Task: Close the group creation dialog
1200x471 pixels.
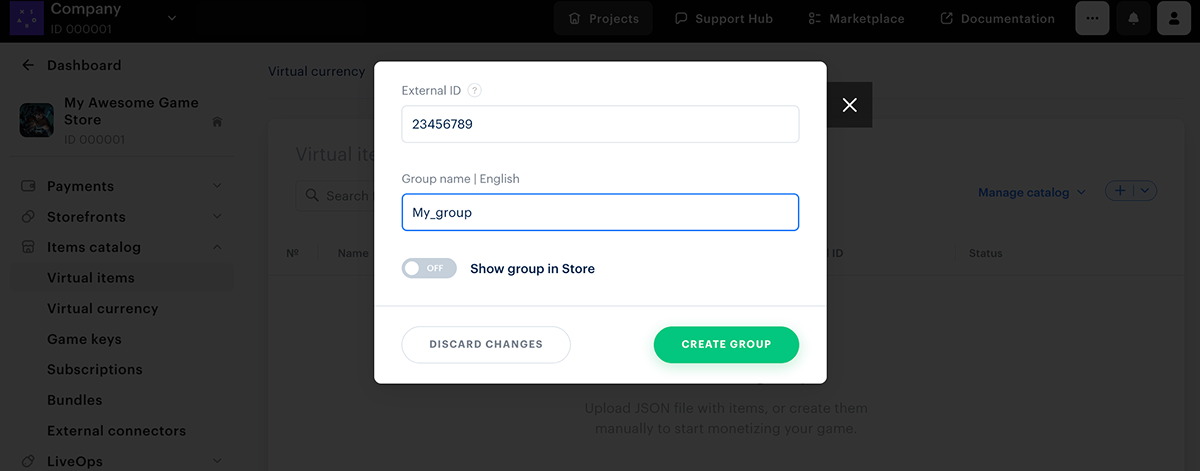Action: [x=850, y=105]
